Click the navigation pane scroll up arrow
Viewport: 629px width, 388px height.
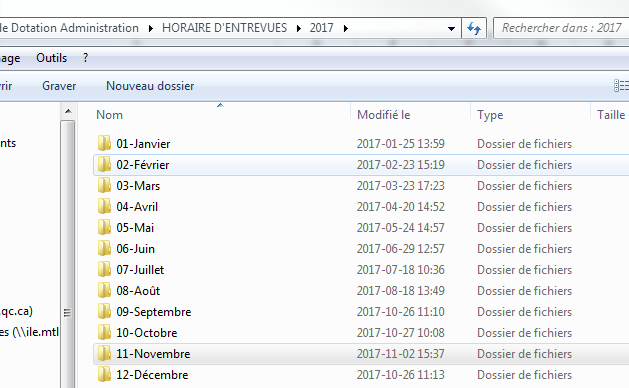(x=68, y=111)
